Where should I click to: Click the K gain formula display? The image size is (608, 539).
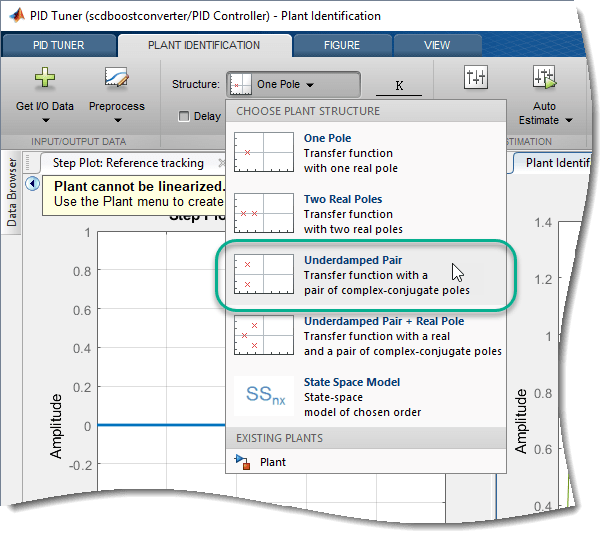tap(399, 86)
